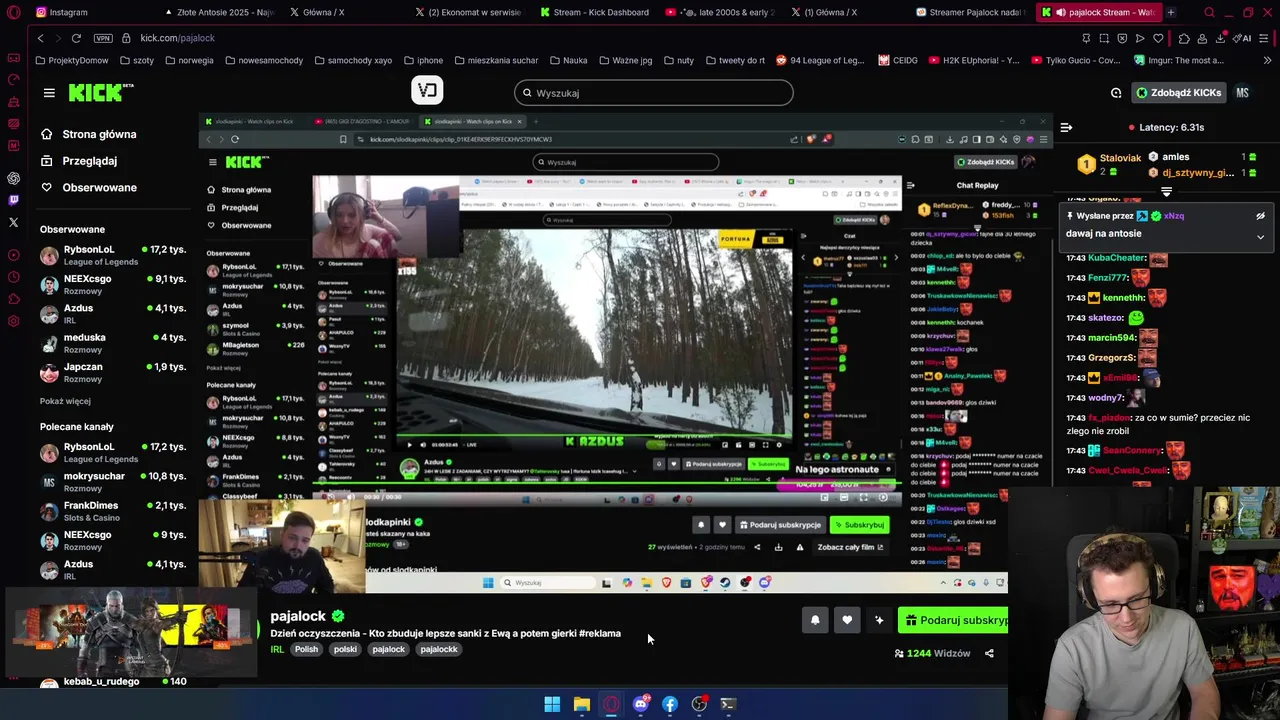Open OBS Studio from the taskbar
The height and width of the screenshot is (720, 1280).
(x=699, y=704)
